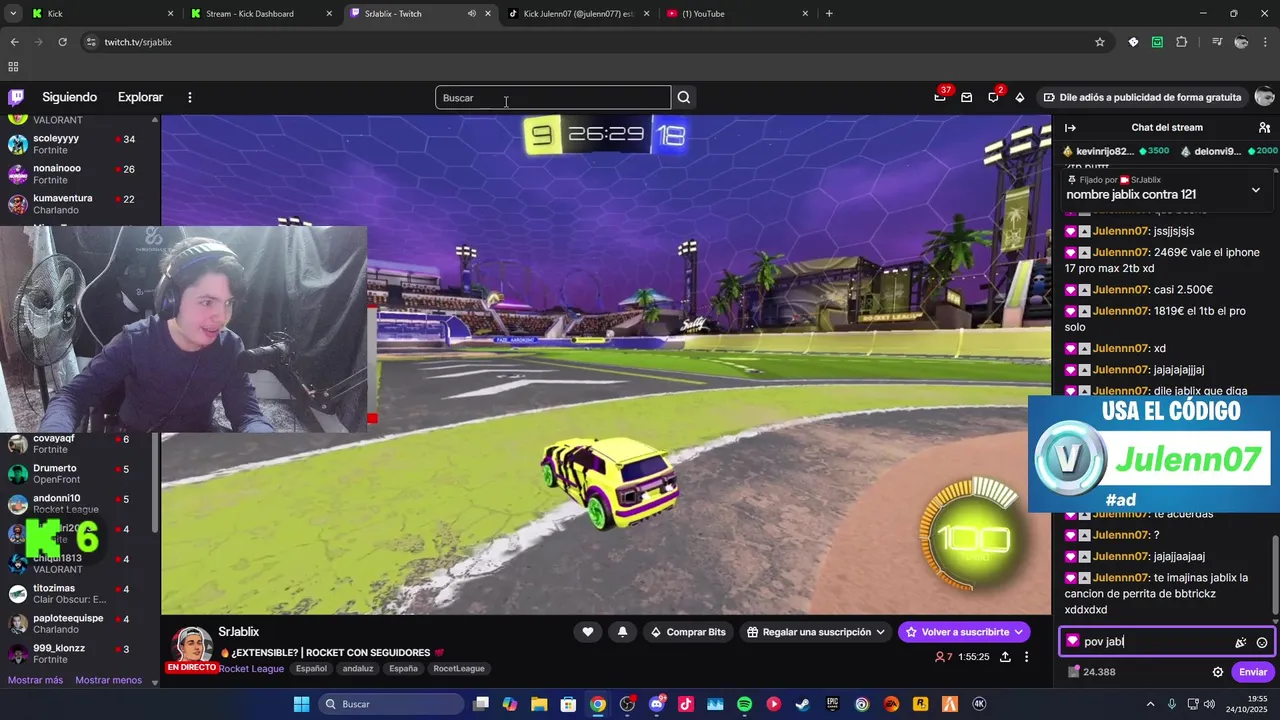The image size is (1280, 720).
Task: Open the Twitch more options menu
Action: [x=190, y=97]
